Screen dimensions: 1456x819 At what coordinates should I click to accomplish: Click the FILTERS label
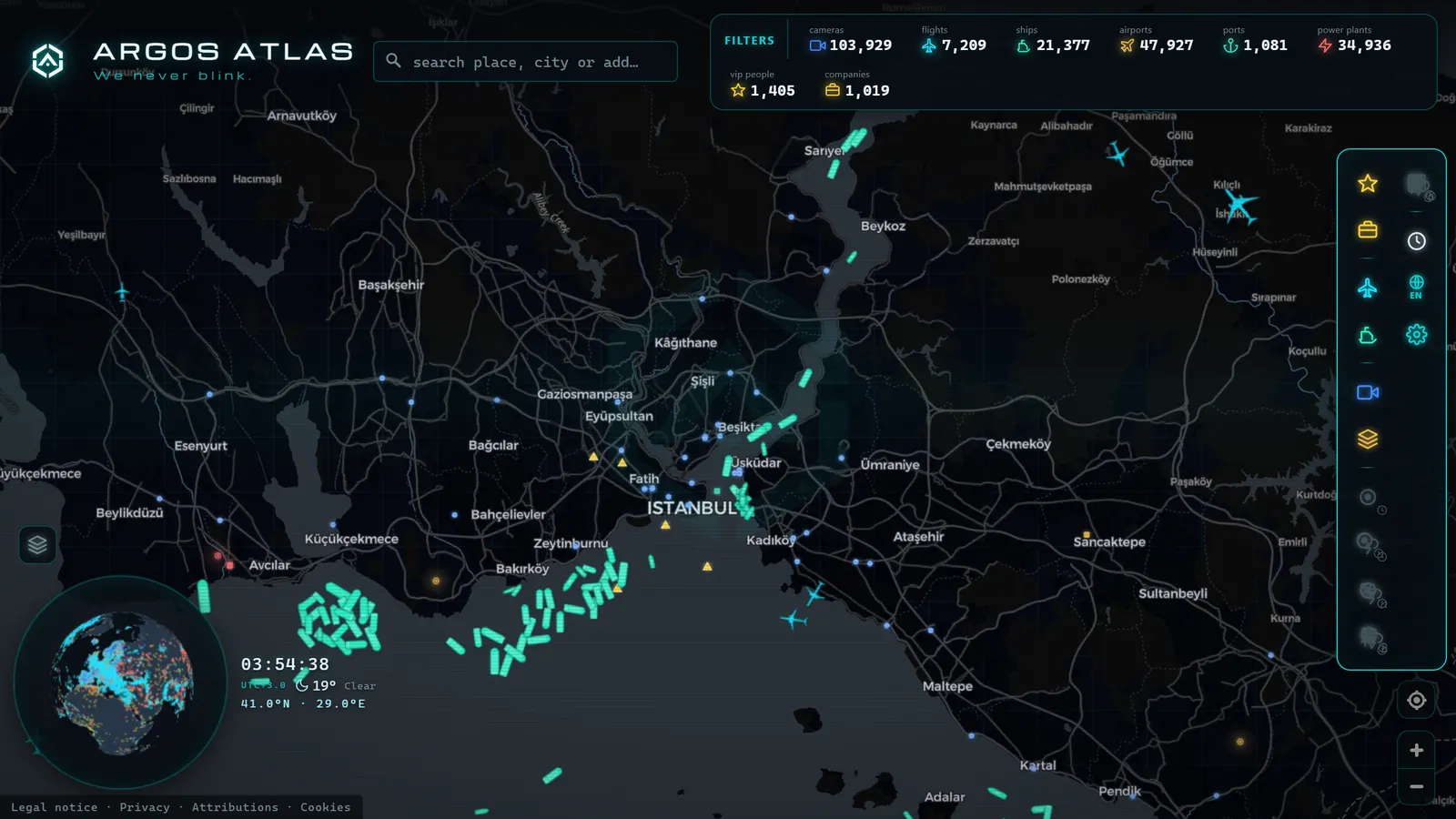pyautogui.click(x=749, y=41)
